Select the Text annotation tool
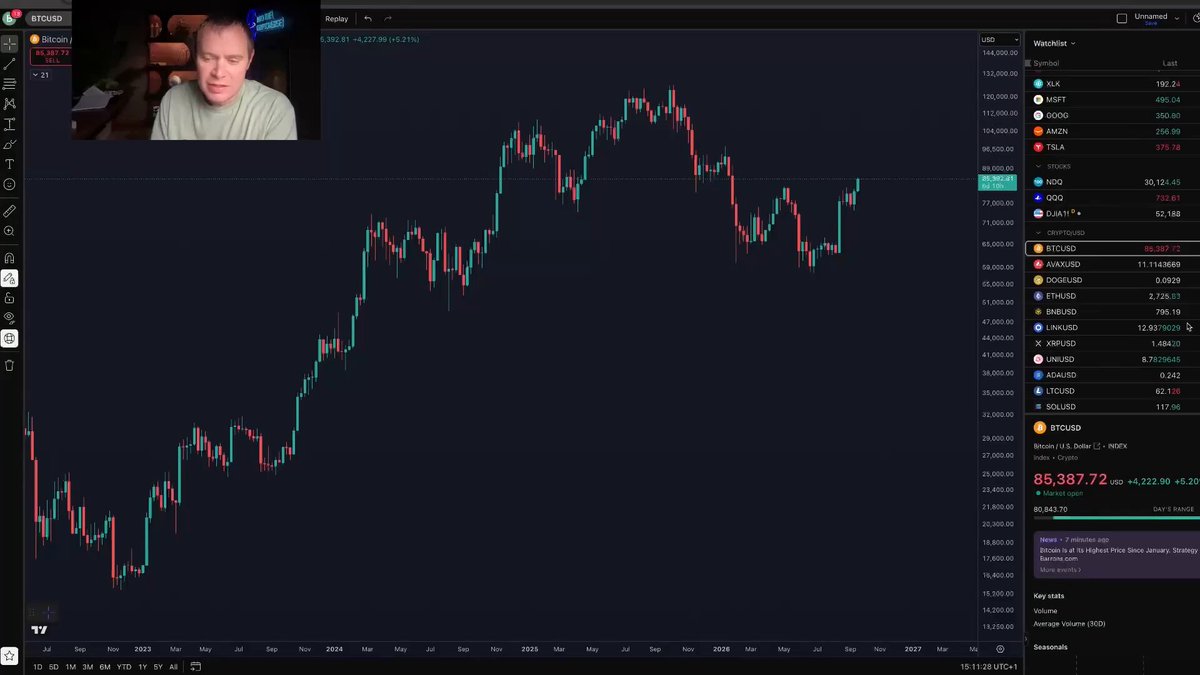 tap(10, 164)
